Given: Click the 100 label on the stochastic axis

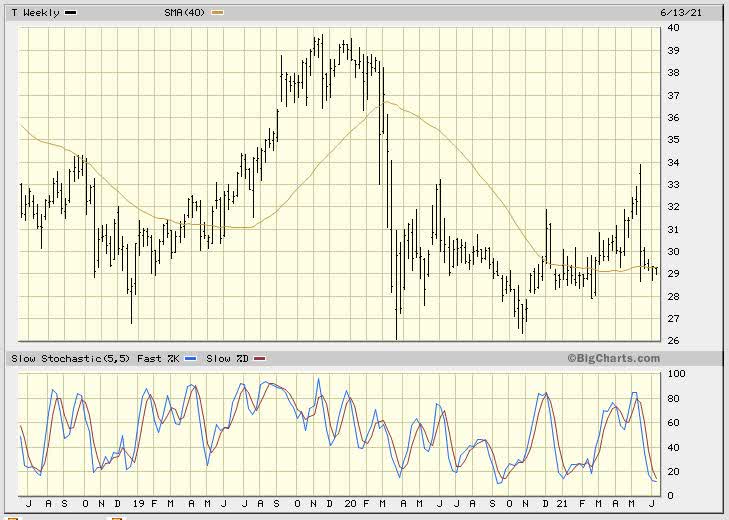Looking at the screenshot, I should pyautogui.click(x=676, y=373).
